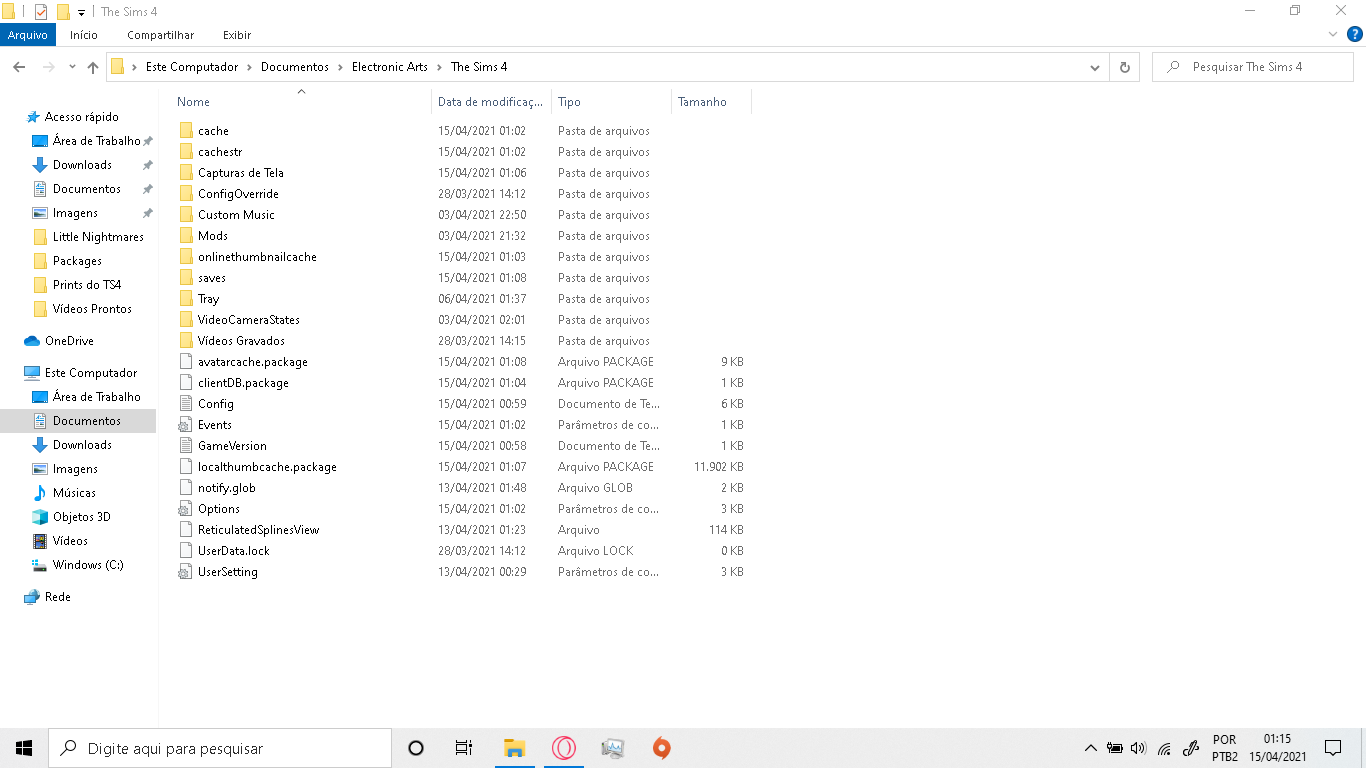Open the address bar history dropdown
Screen dimensions: 1366x768
[1095, 67]
